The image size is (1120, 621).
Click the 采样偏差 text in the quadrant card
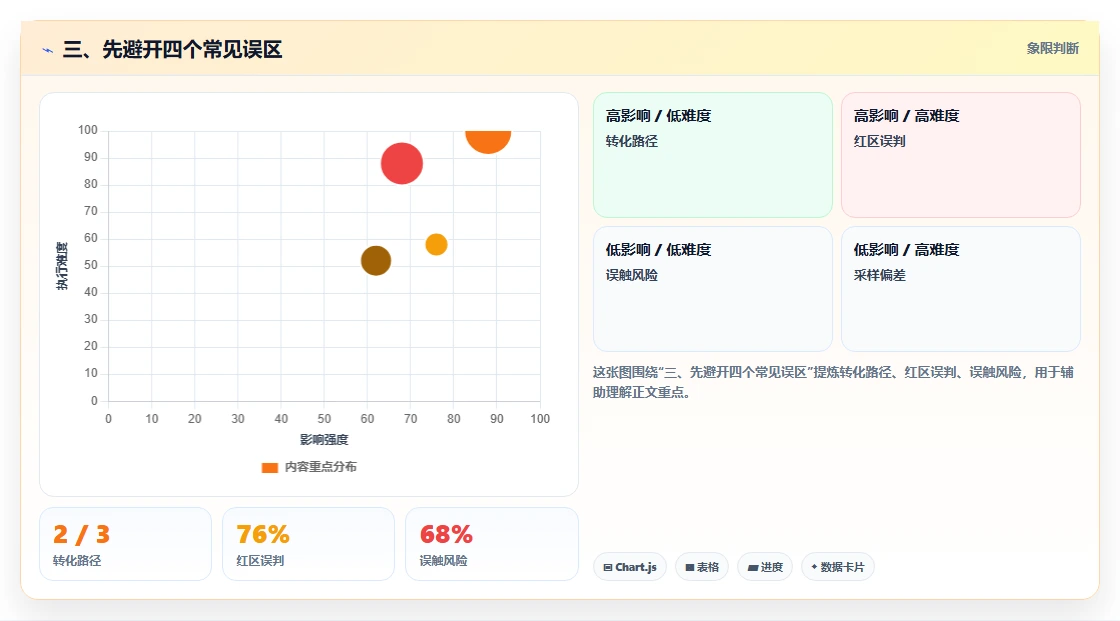879,275
